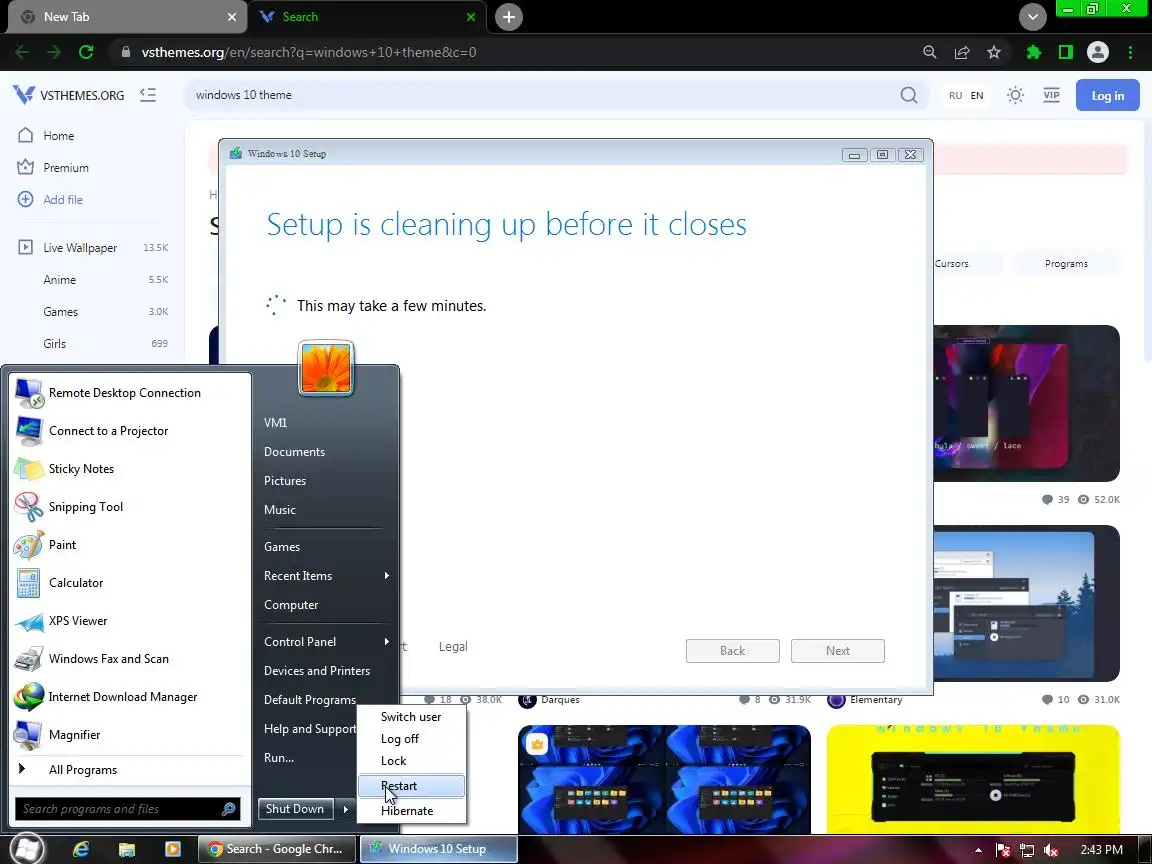The height and width of the screenshot is (864, 1152).
Task: Open Paint from Start menu
Action: click(129, 545)
